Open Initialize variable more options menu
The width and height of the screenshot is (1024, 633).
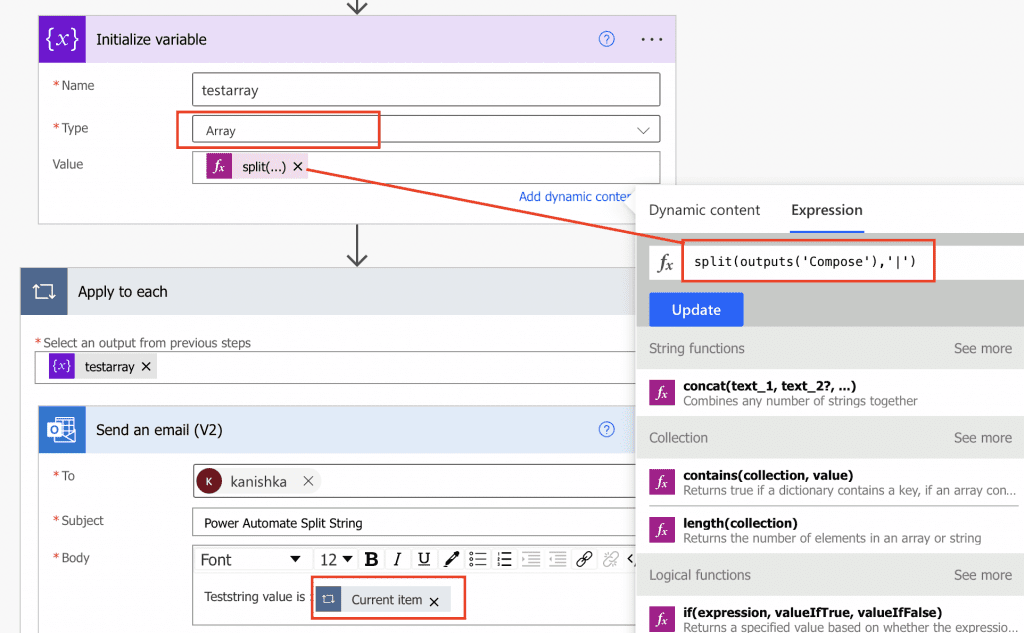click(651, 40)
